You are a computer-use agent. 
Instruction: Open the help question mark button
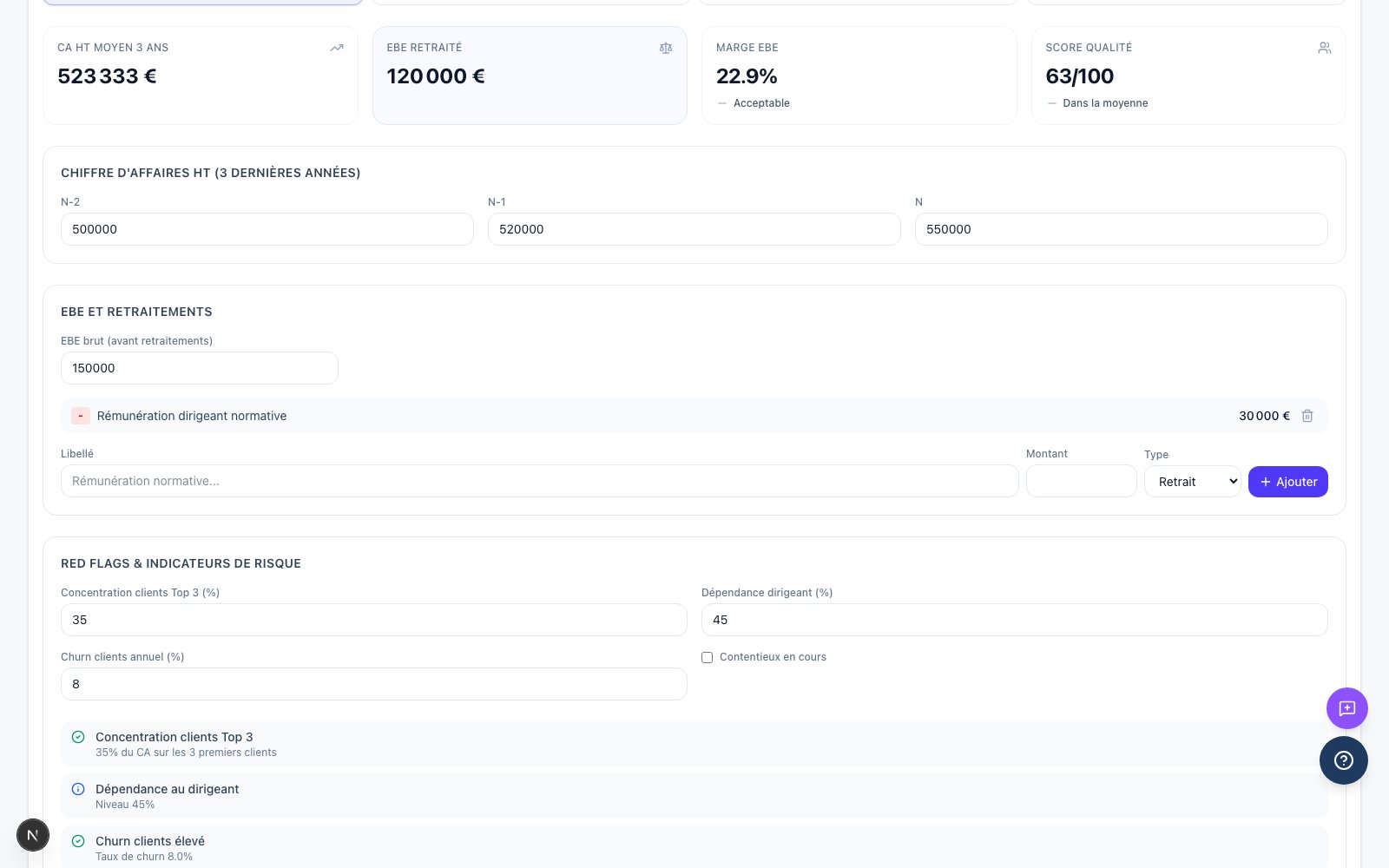[x=1344, y=760]
